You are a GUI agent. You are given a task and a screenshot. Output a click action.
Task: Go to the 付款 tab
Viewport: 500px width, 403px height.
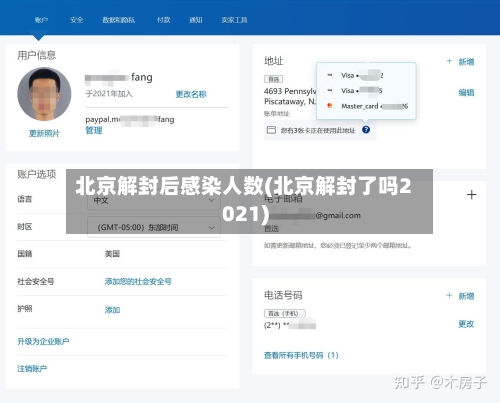[164, 20]
